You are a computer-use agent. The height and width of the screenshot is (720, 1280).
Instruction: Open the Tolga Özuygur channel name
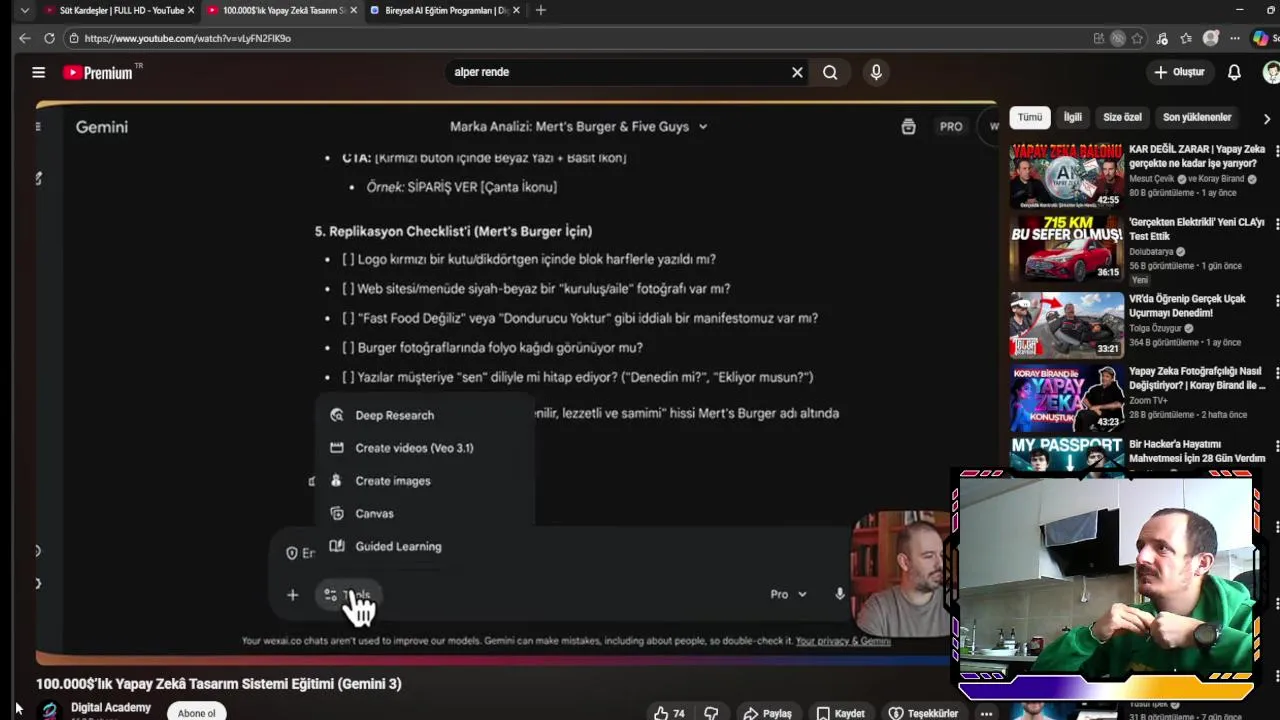pos(1155,328)
